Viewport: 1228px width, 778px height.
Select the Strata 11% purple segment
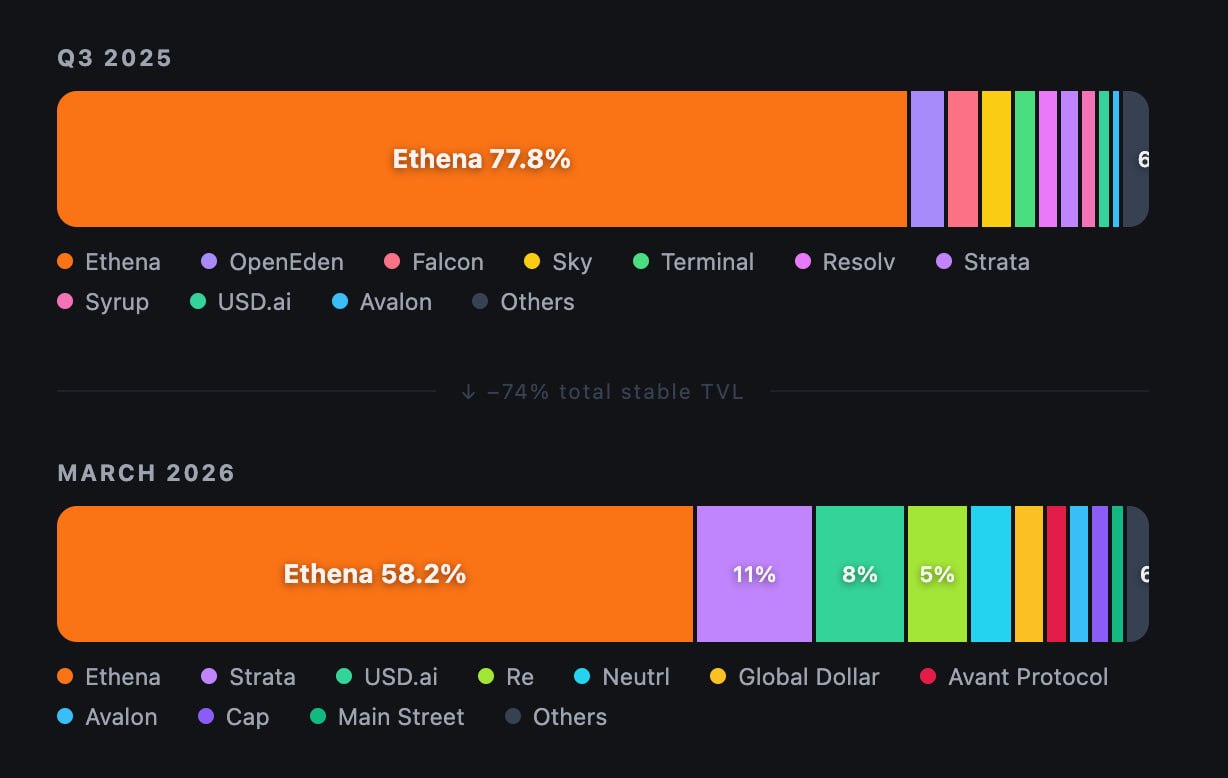pos(754,574)
